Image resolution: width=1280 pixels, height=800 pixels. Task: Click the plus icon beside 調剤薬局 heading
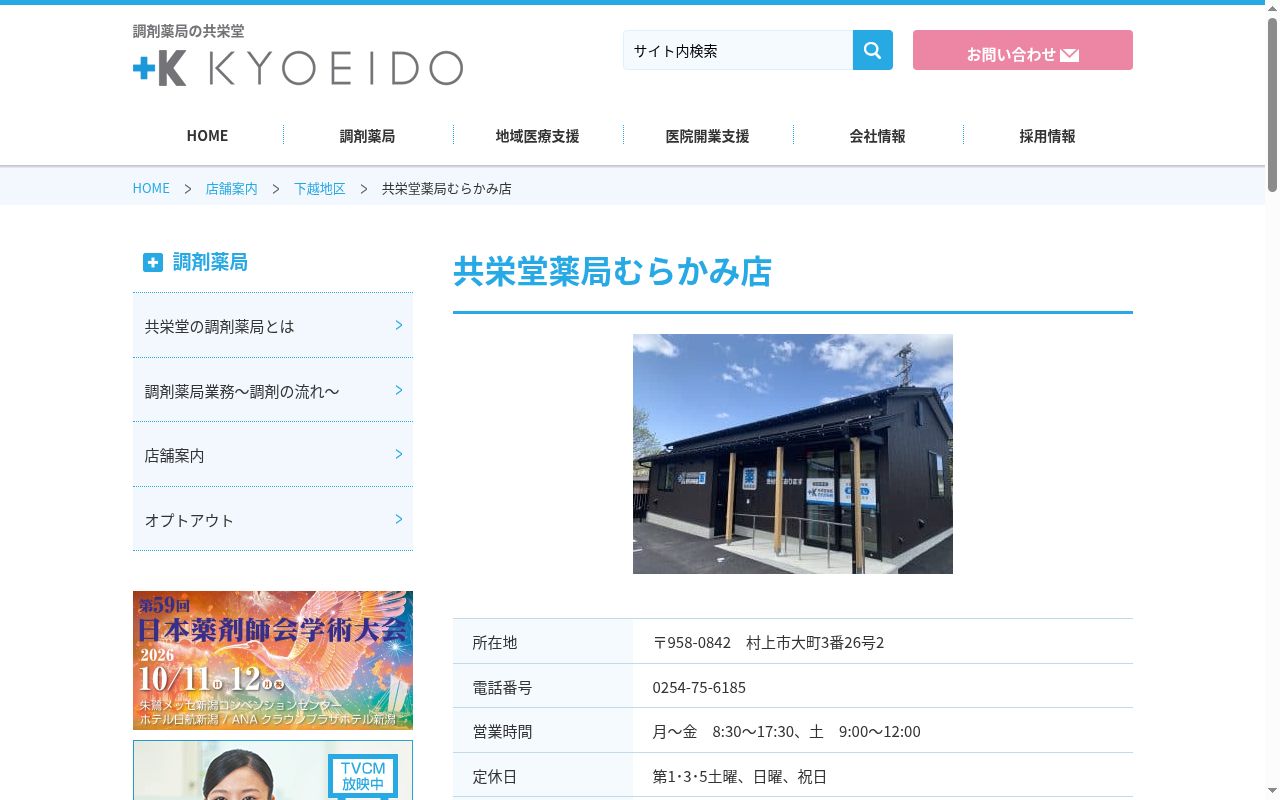152,262
